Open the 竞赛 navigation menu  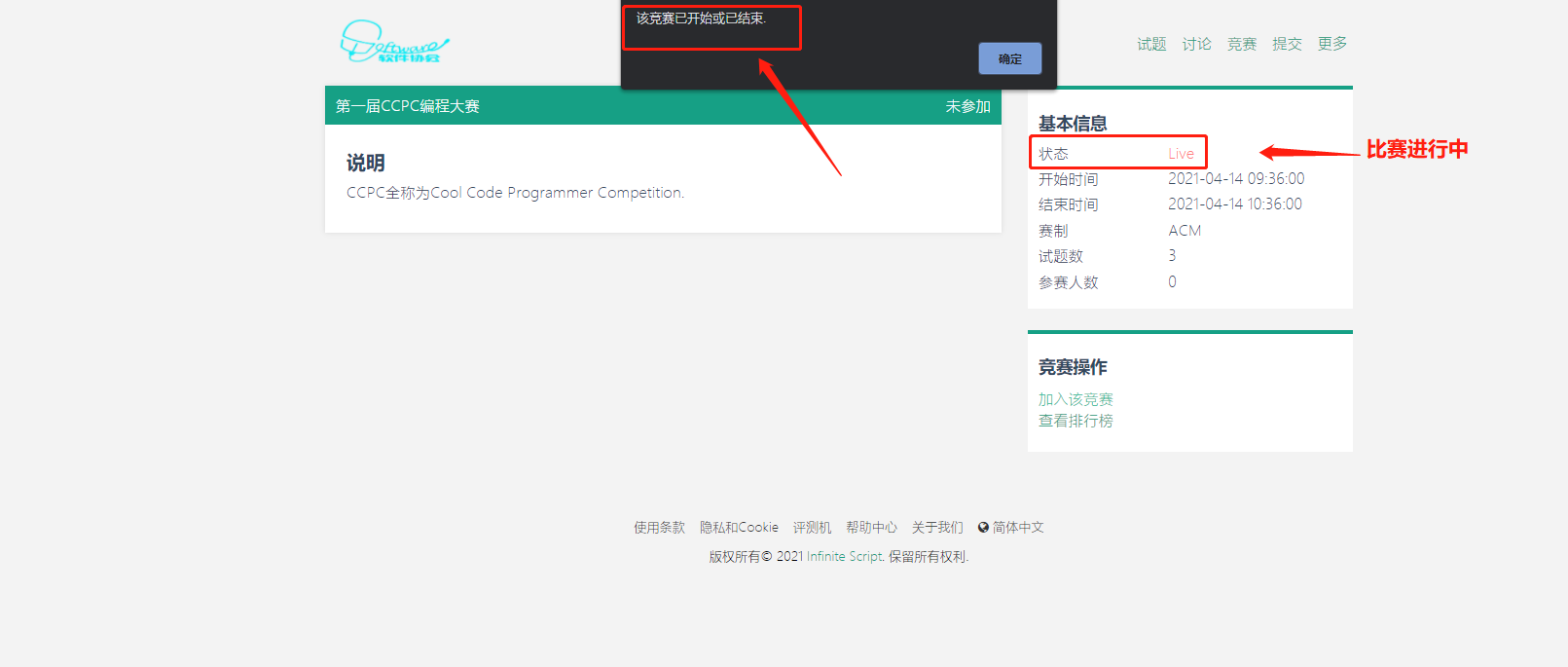click(1242, 44)
